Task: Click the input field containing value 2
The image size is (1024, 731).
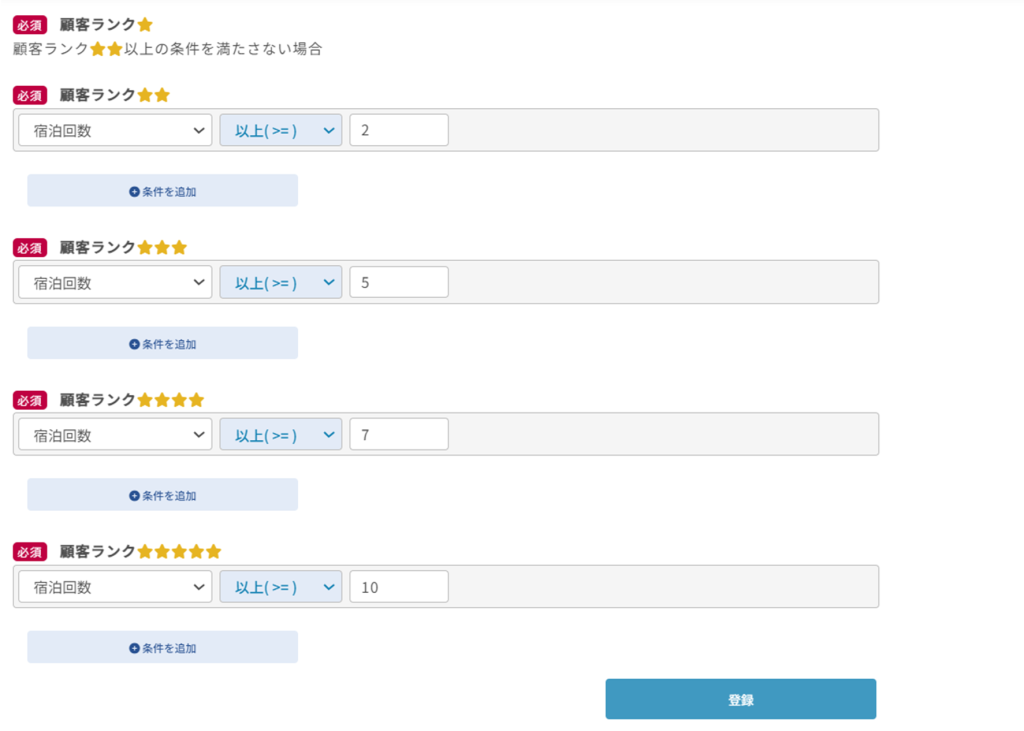Action: point(399,130)
